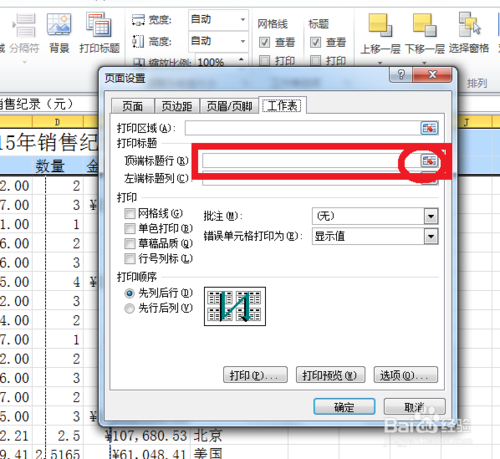Click range picker icon for 打印区域
Screen dimensions: 500x459
click(x=429, y=128)
